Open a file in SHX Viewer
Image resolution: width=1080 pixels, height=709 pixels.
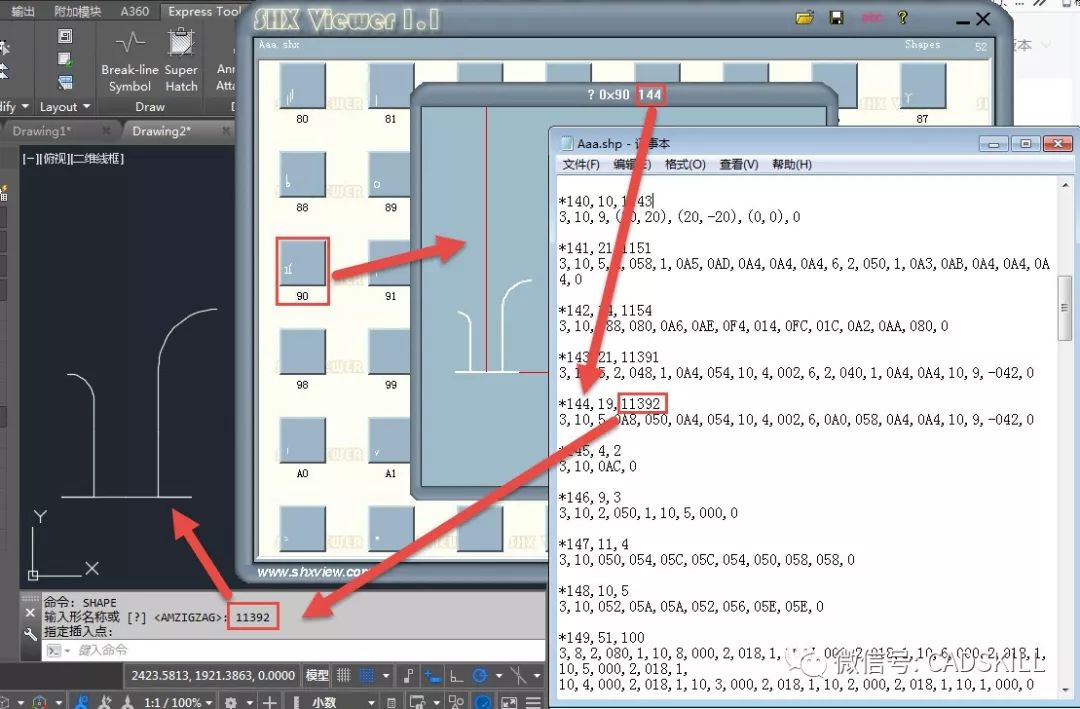[x=804, y=18]
